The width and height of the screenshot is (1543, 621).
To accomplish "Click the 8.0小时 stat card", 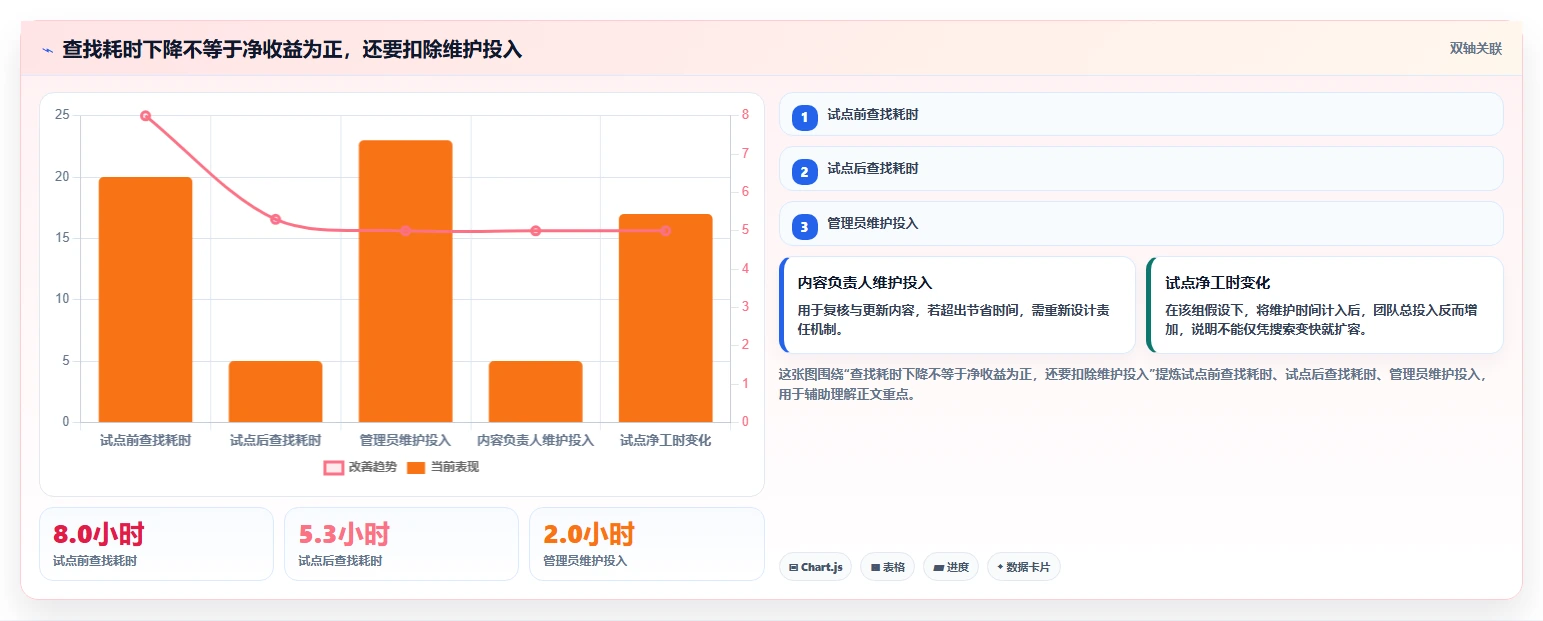I will coord(156,544).
